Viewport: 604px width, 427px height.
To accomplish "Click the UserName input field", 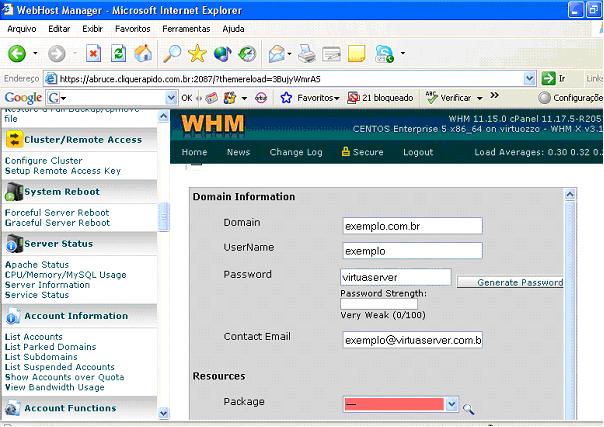I will (x=412, y=251).
